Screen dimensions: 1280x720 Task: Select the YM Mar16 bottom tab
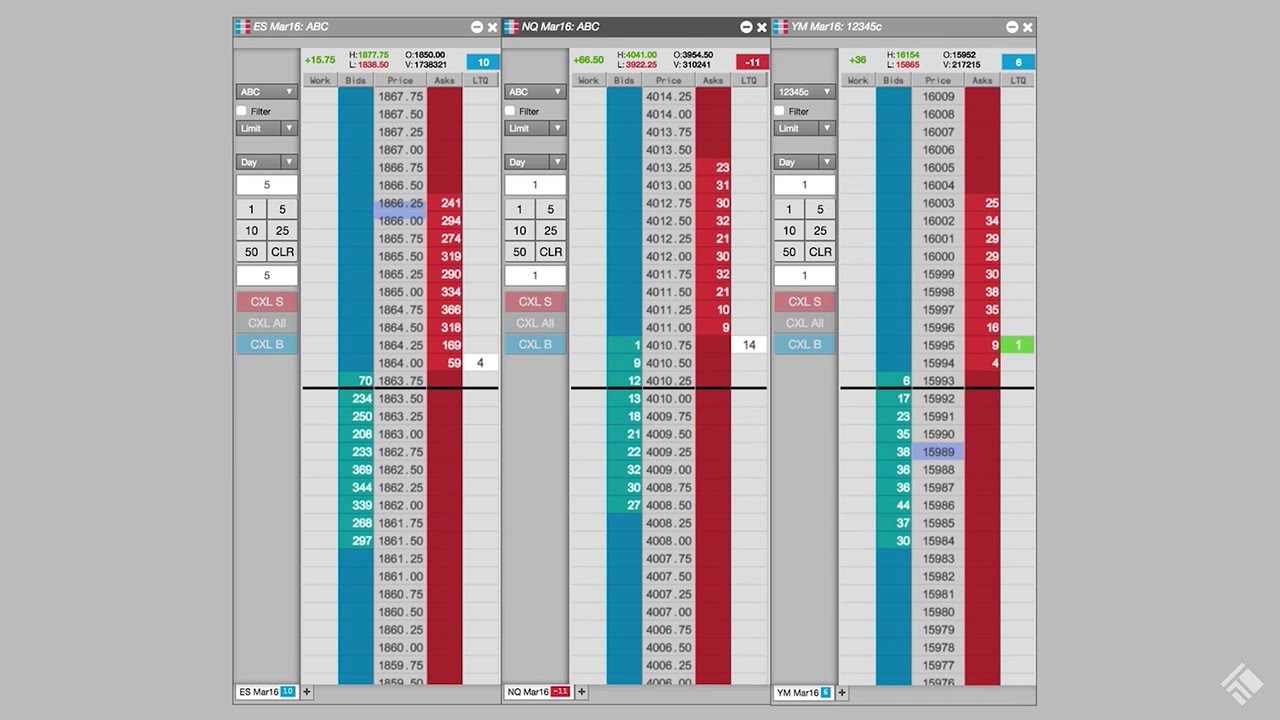click(803, 692)
